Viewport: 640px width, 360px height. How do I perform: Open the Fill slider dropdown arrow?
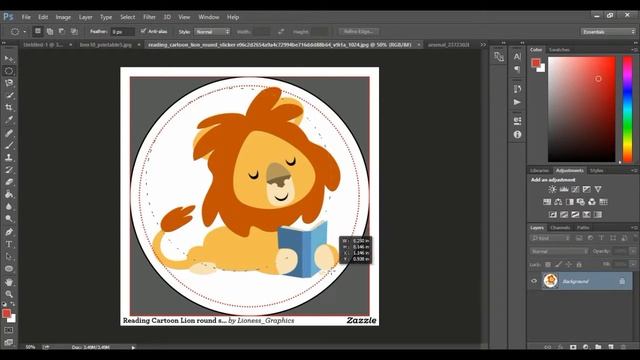633,264
